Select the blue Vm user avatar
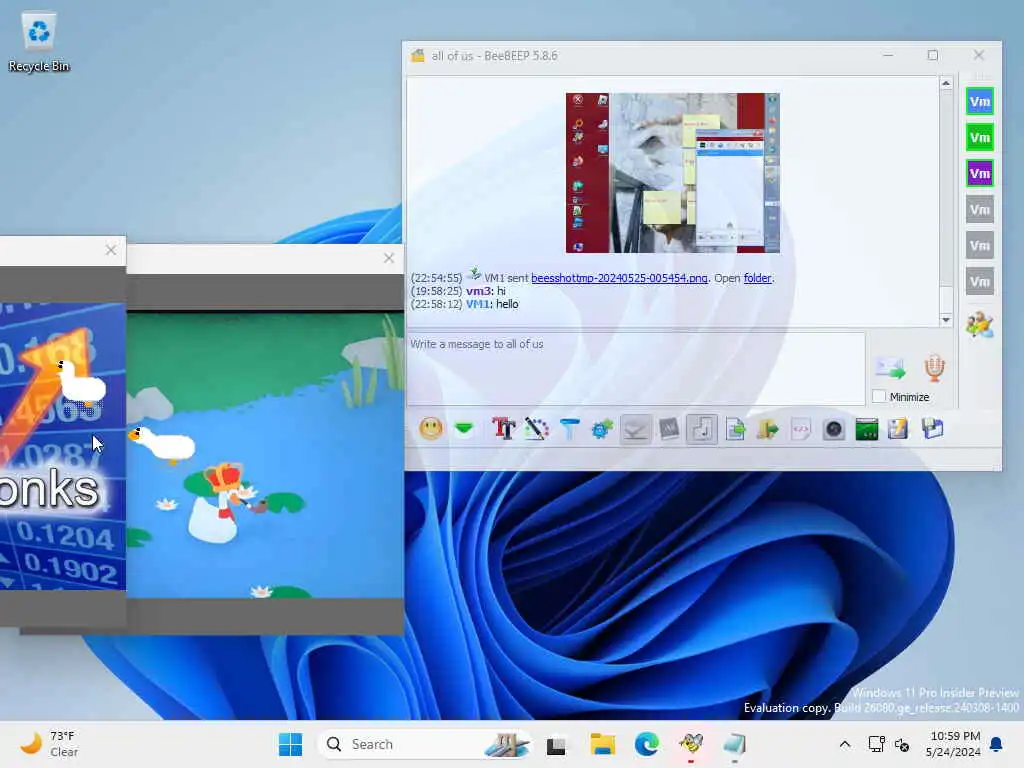 coord(980,102)
